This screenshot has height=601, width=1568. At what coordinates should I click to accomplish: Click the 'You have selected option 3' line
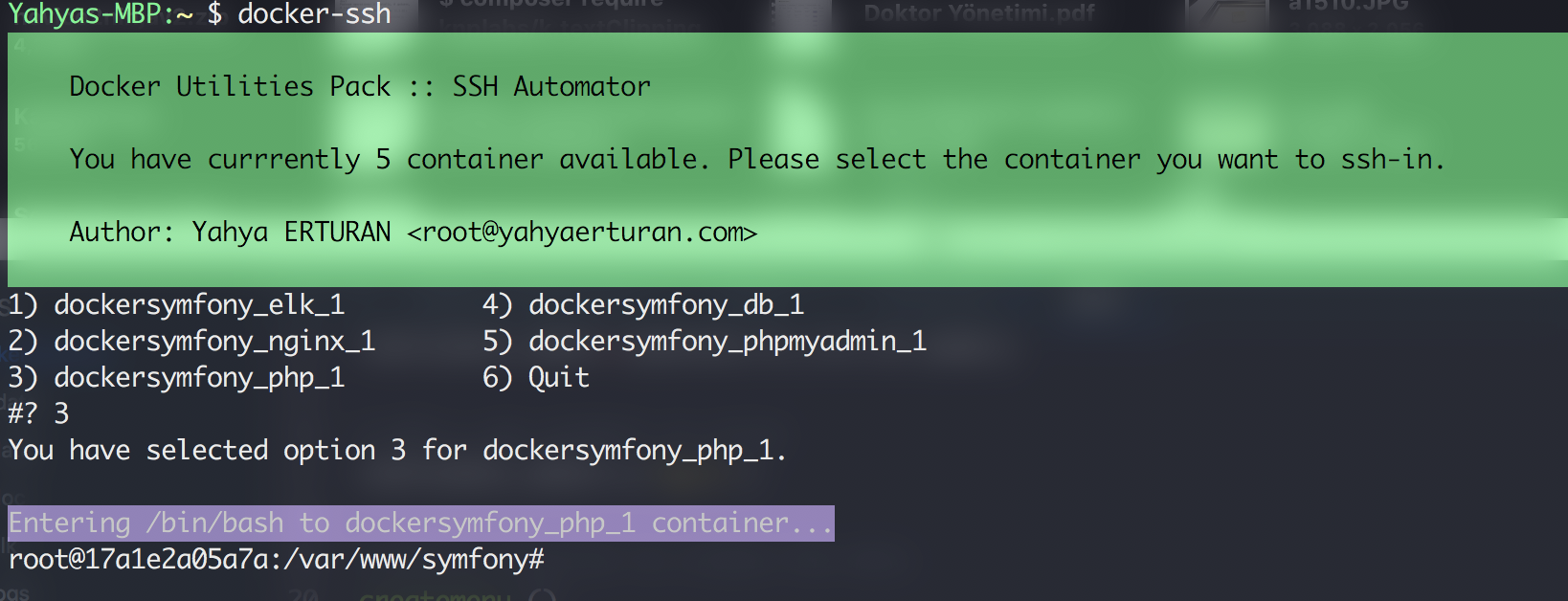tap(397, 451)
